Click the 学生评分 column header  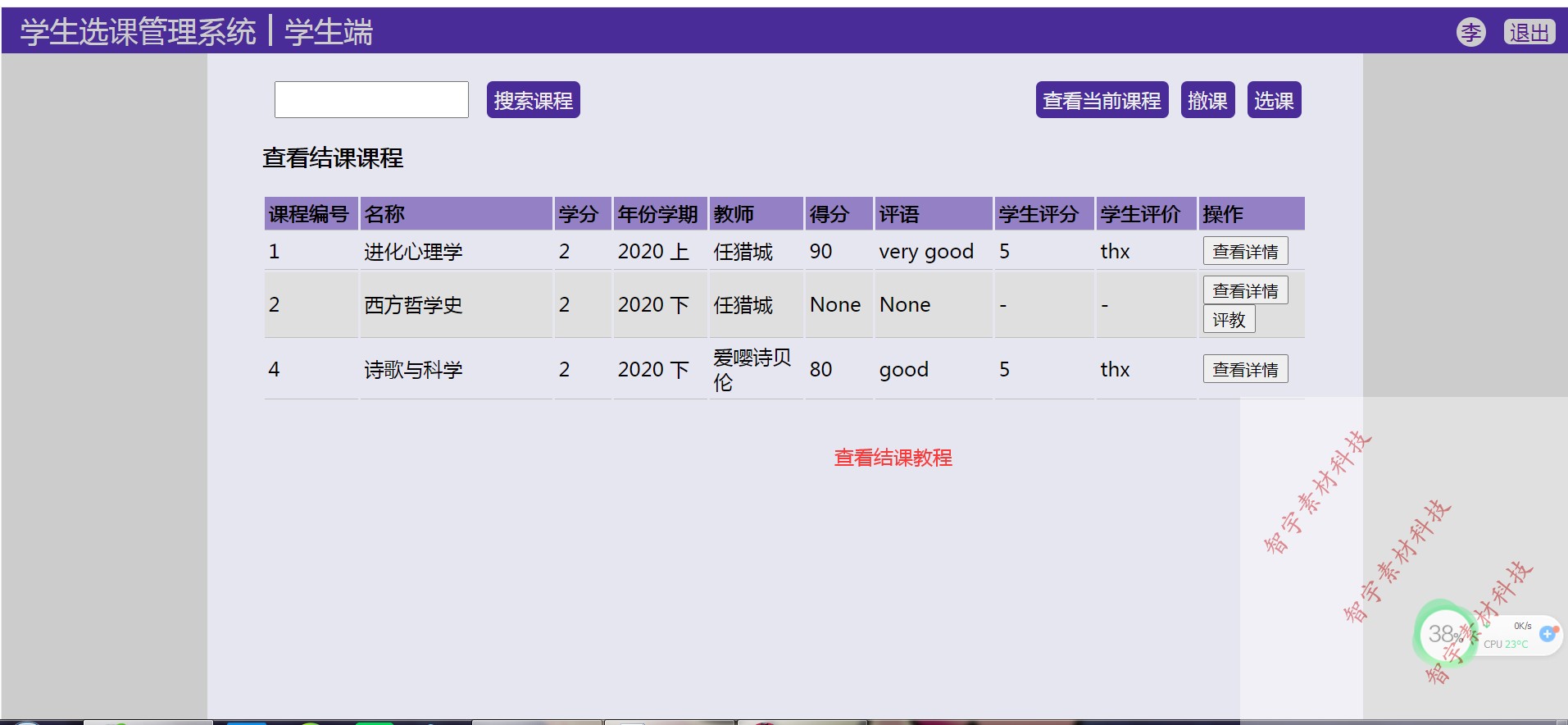(x=1044, y=214)
